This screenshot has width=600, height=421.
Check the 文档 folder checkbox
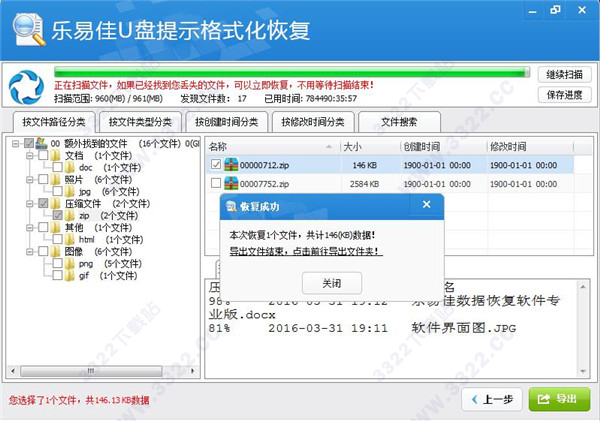pyautogui.click(x=43, y=155)
